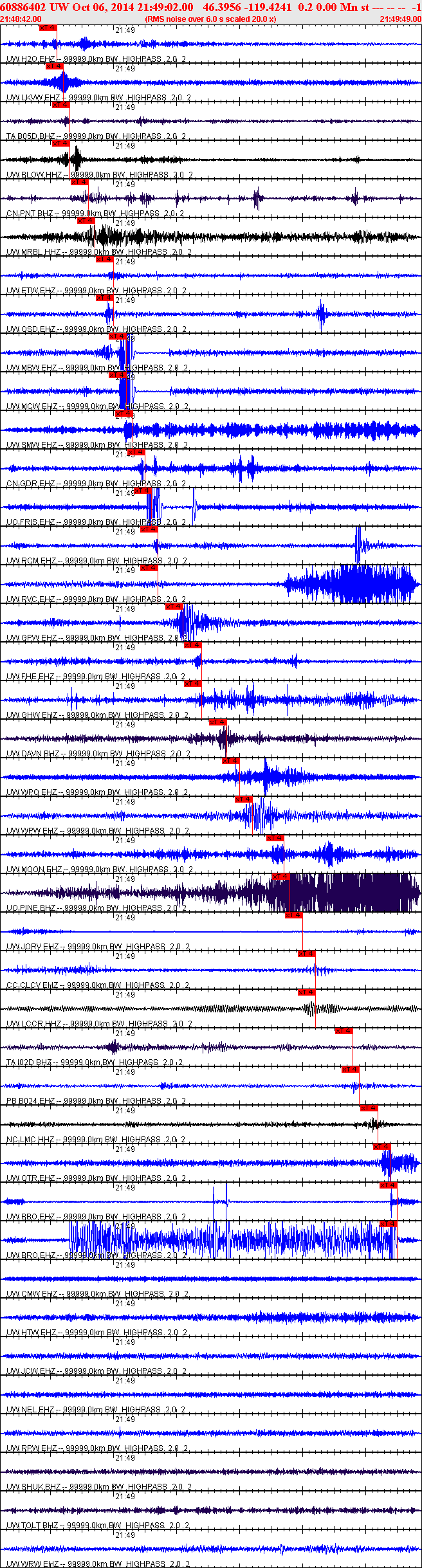Select the UW.RVC.EHZ station label

pos(96,599)
